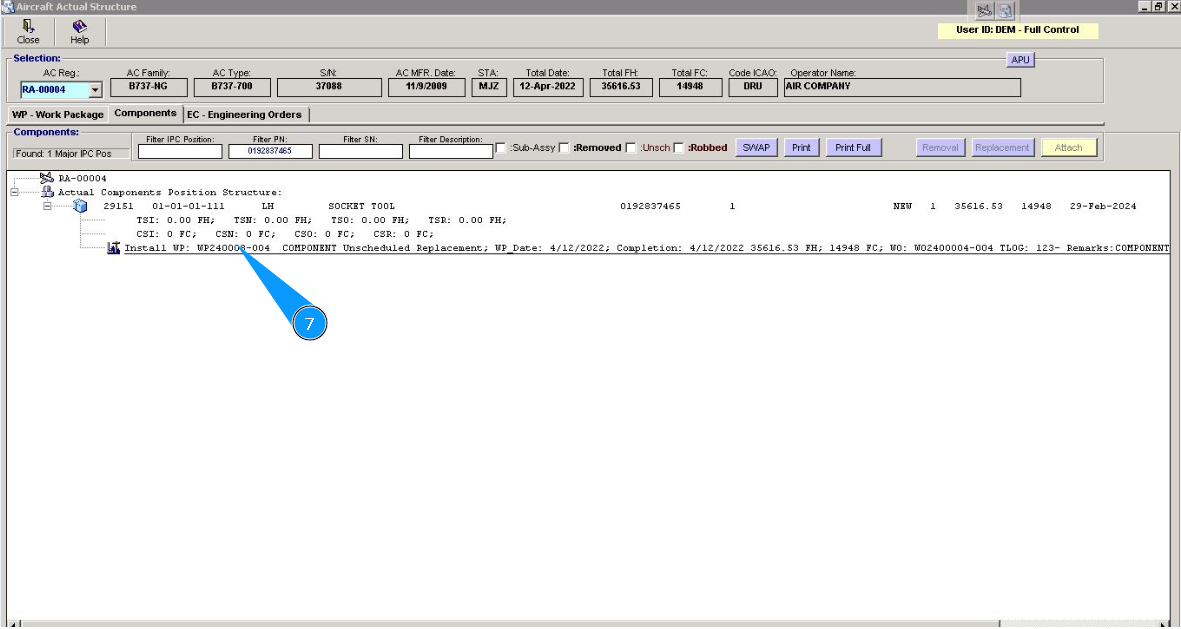
Task: Click the Filter IPC Position field
Action: 180,151
